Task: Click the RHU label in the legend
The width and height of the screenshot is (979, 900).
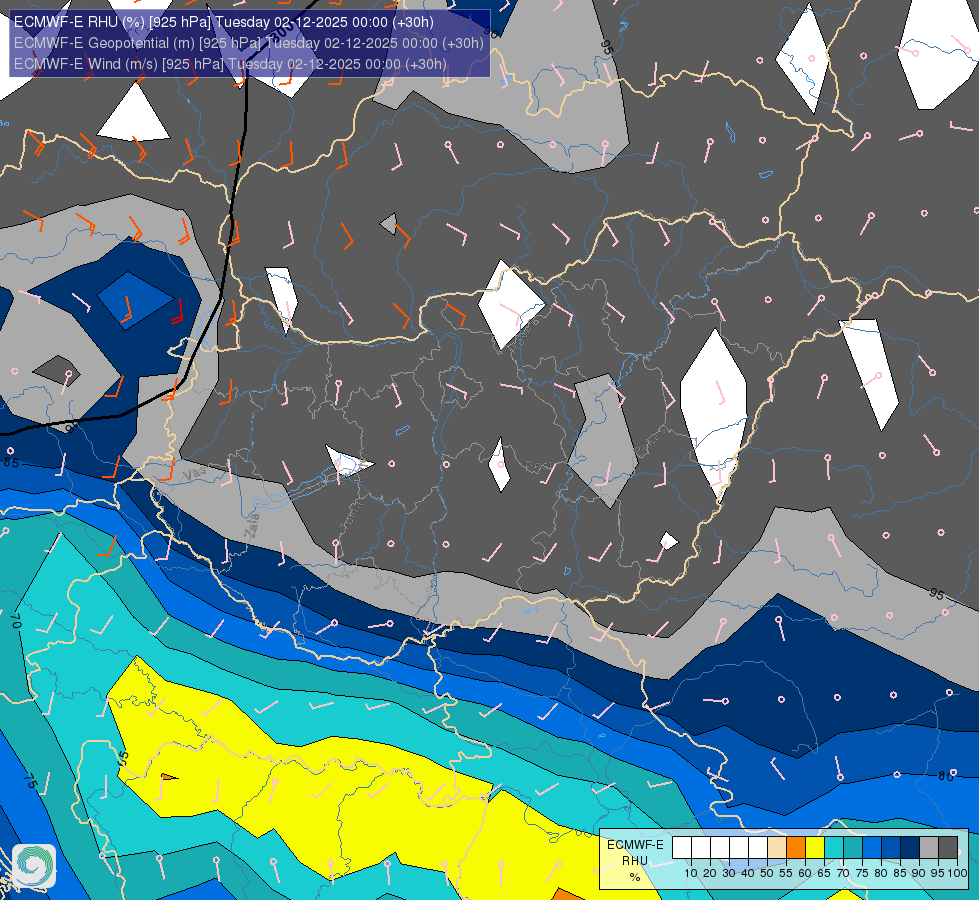Action: tap(635, 861)
